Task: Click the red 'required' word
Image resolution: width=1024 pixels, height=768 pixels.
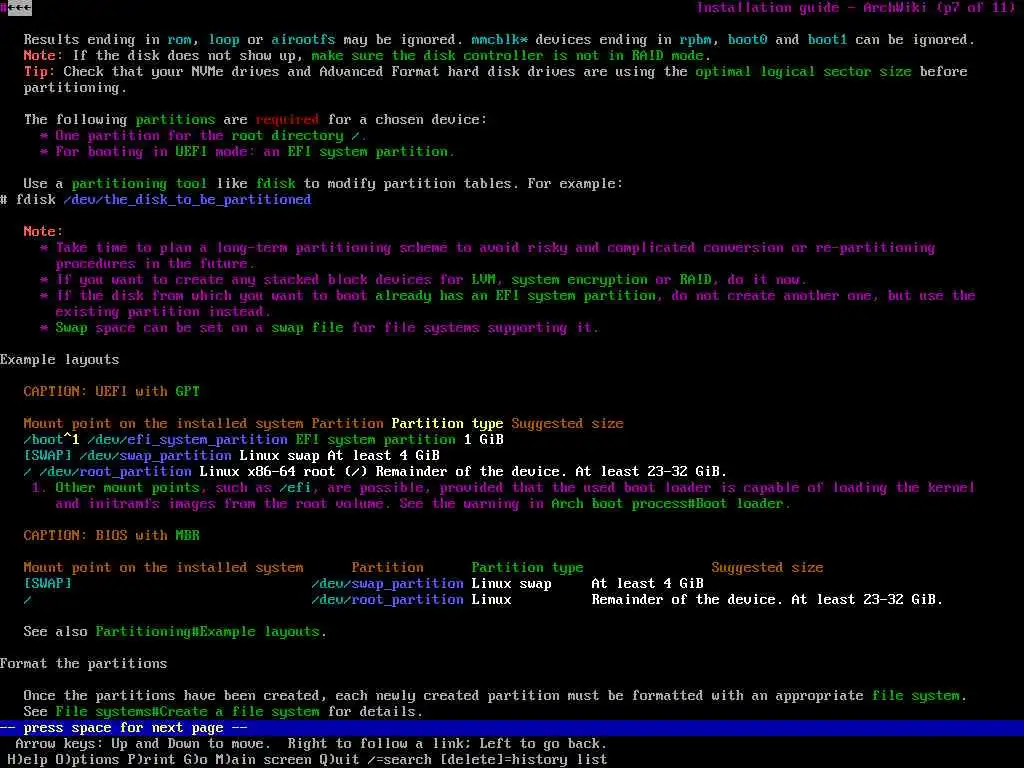Action: tap(287, 120)
